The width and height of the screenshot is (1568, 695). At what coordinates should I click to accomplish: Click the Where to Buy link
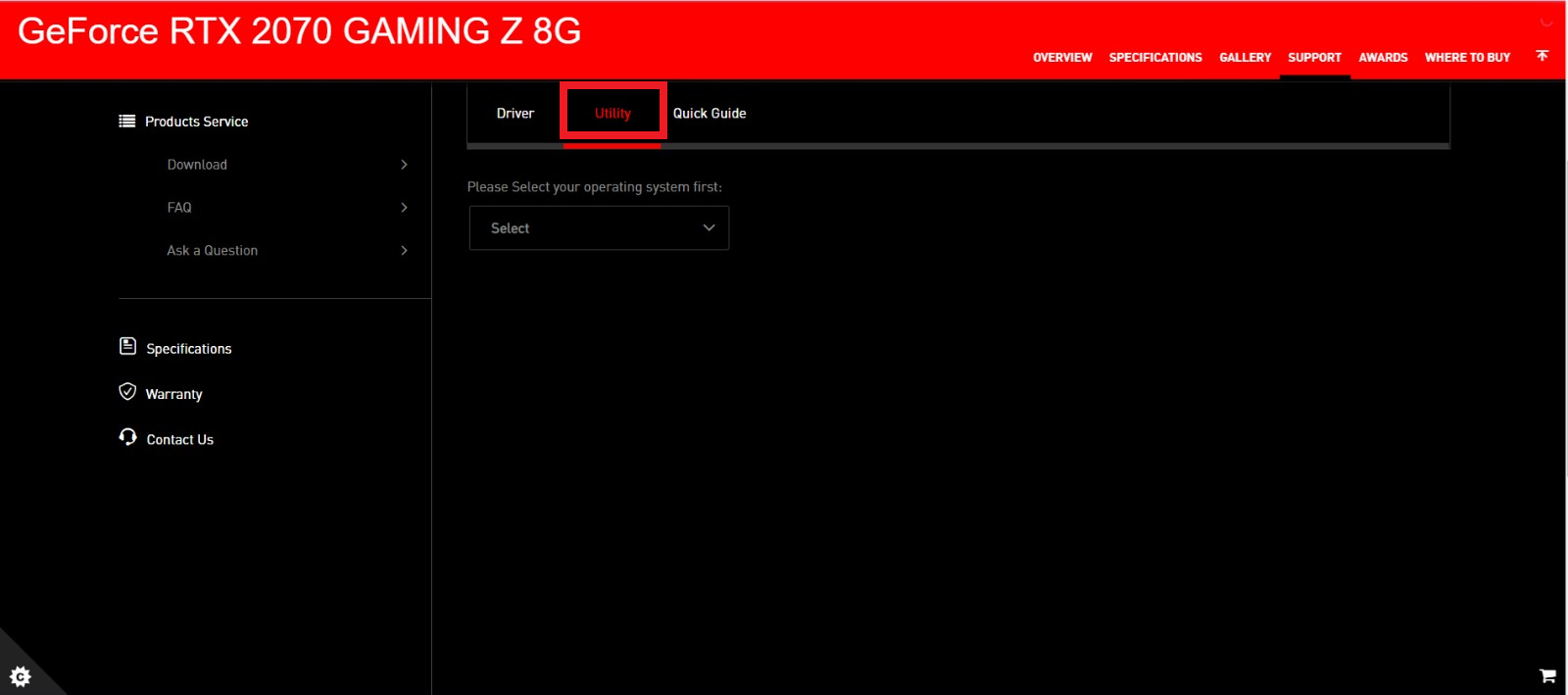[x=1467, y=58]
